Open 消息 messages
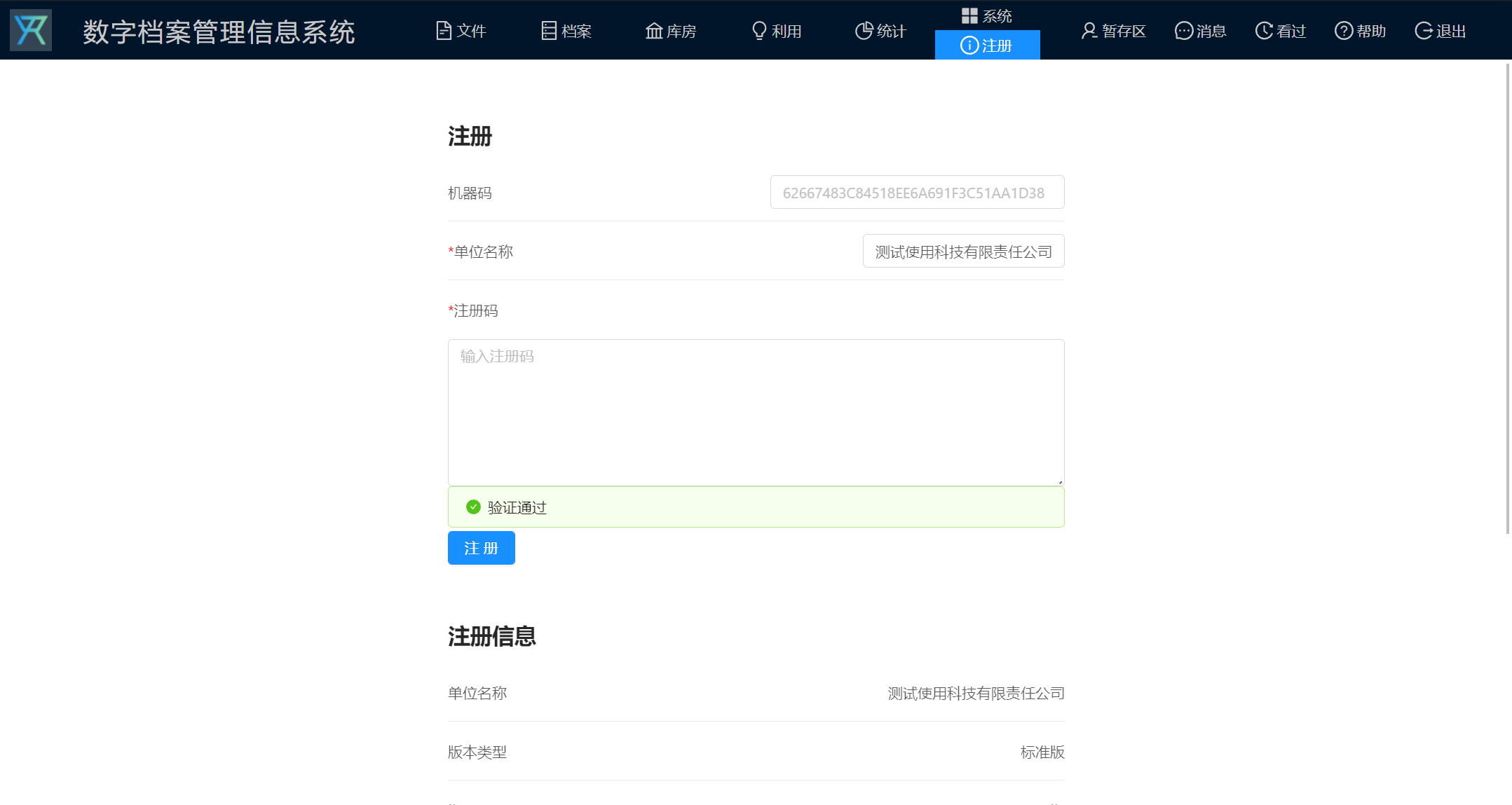The height and width of the screenshot is (805, 1512). (1200, 31)
